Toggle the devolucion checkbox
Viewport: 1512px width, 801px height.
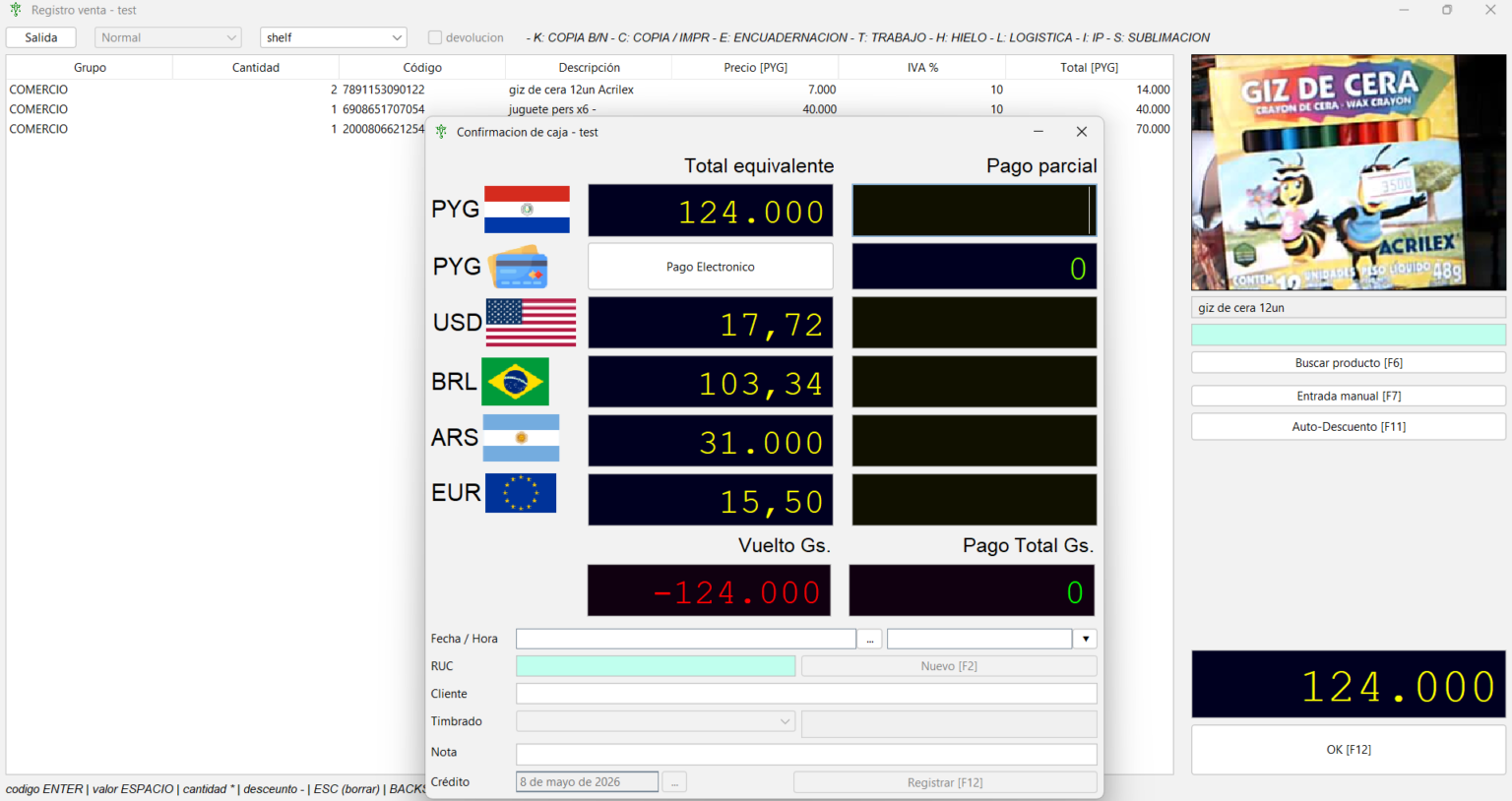point(435,37)
